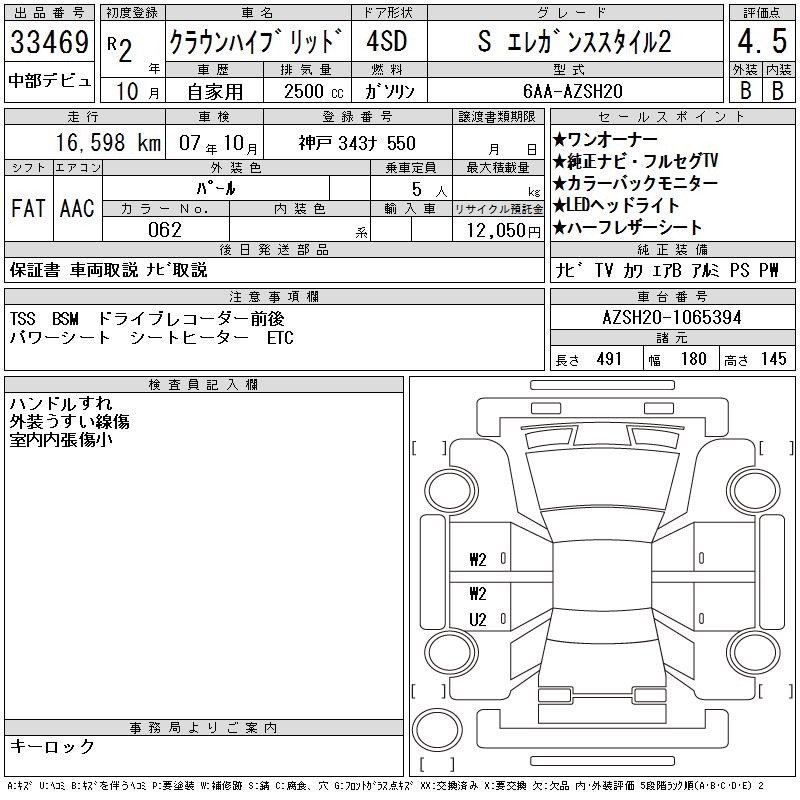The image size is (800, 800).
Task: Click the topmost W2 mark on the diagram
Action: (x=478, y=560)
